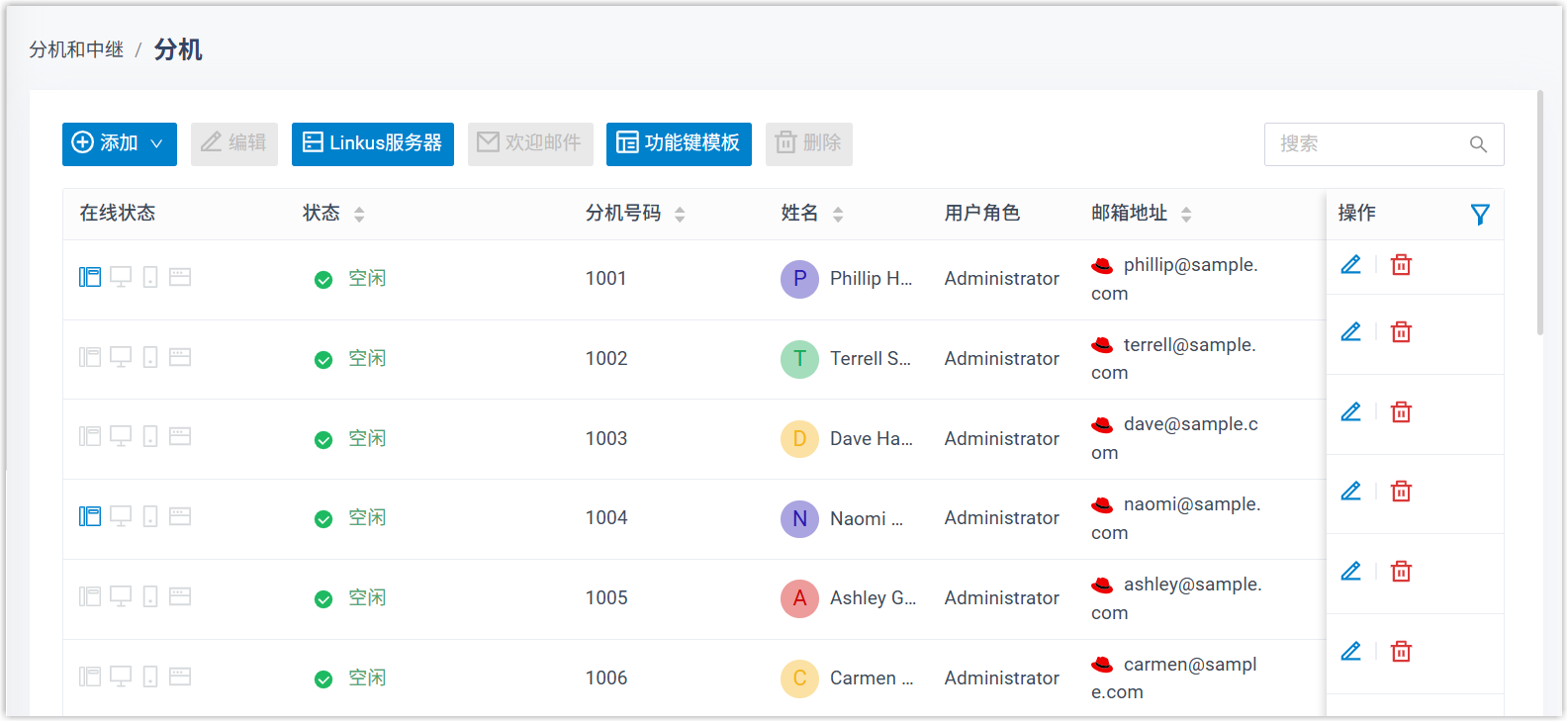The image size is (1568, 722).
Task: Click the edit pencil icon for extension 1001
Action: tap(1350, 264)
